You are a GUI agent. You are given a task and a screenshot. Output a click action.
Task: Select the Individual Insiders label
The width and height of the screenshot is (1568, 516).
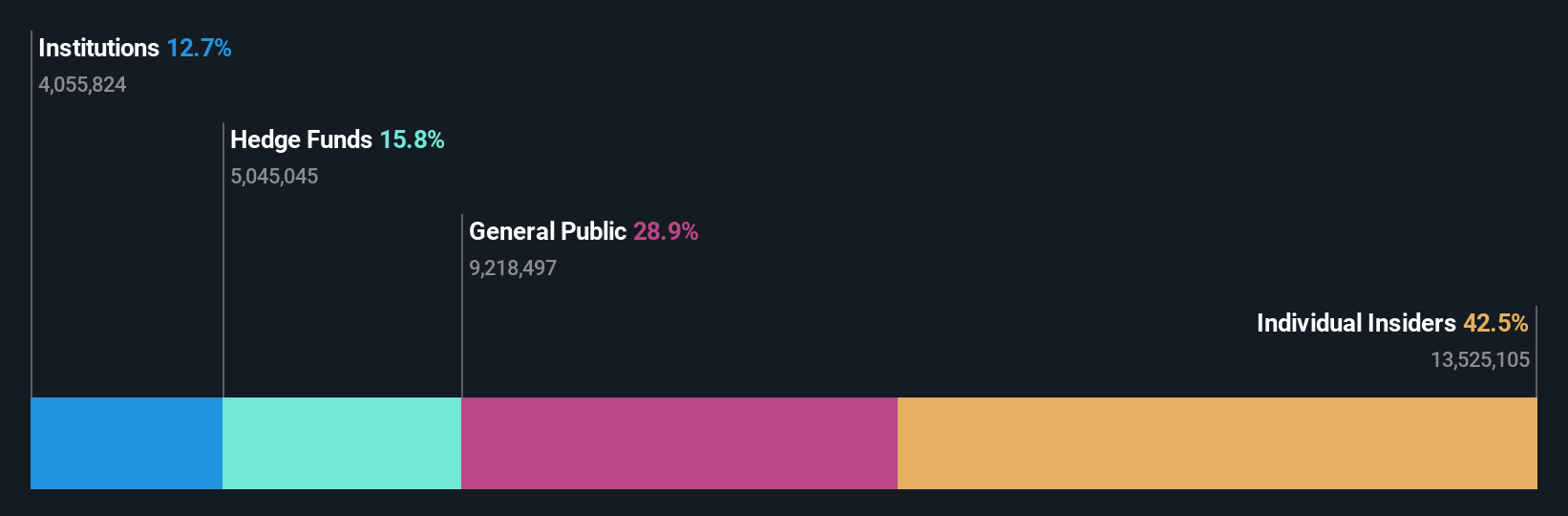[x=1356, y=323]
